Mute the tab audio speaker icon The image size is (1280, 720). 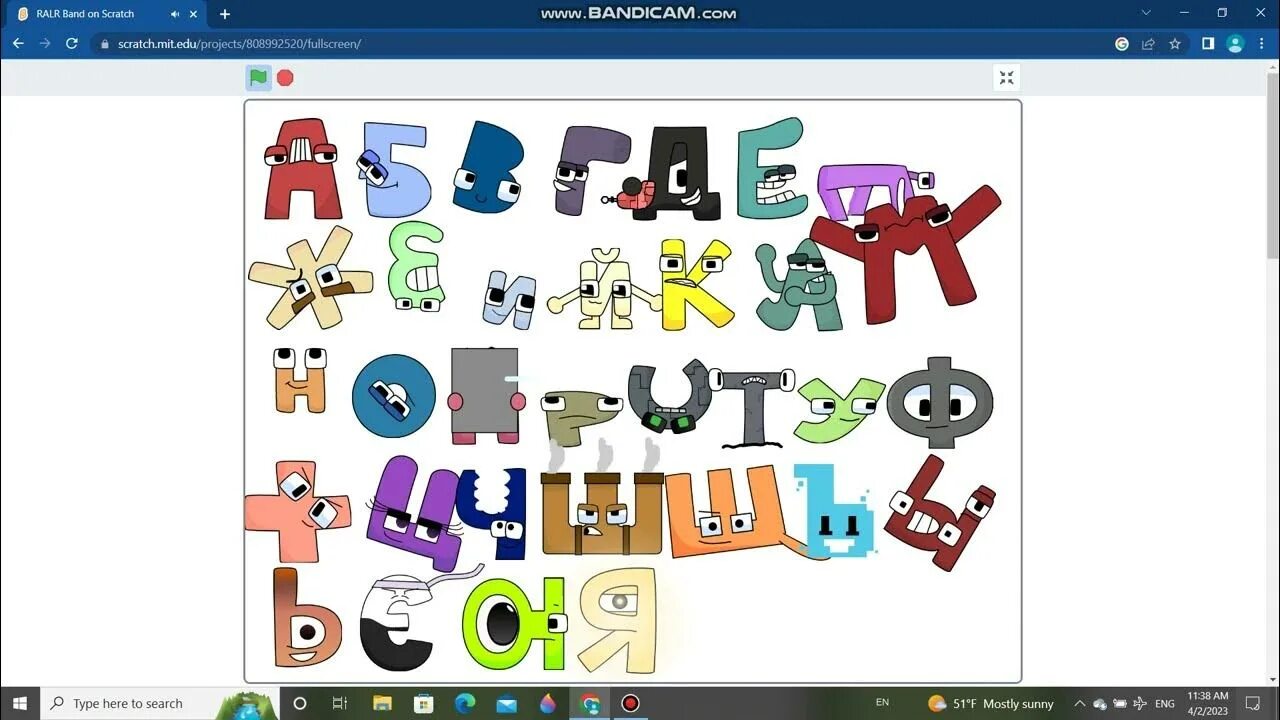(176, 14)
